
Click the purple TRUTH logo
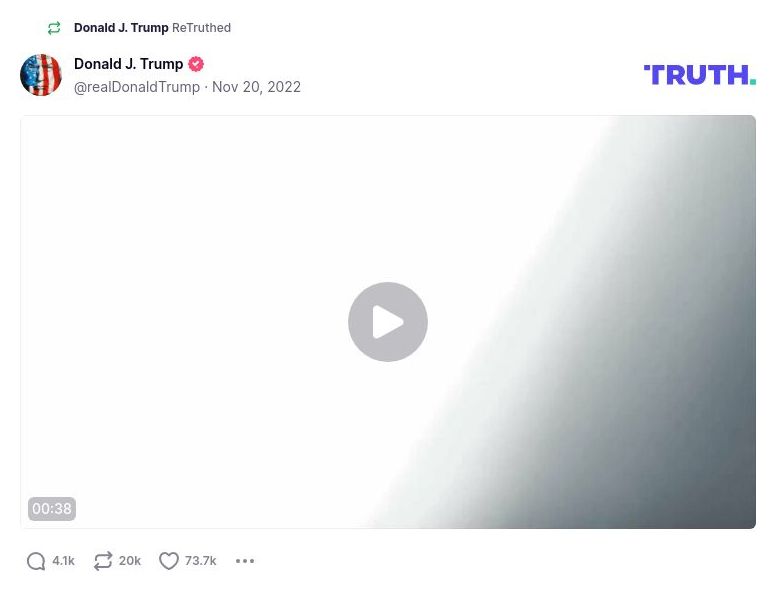pos(700,75)
